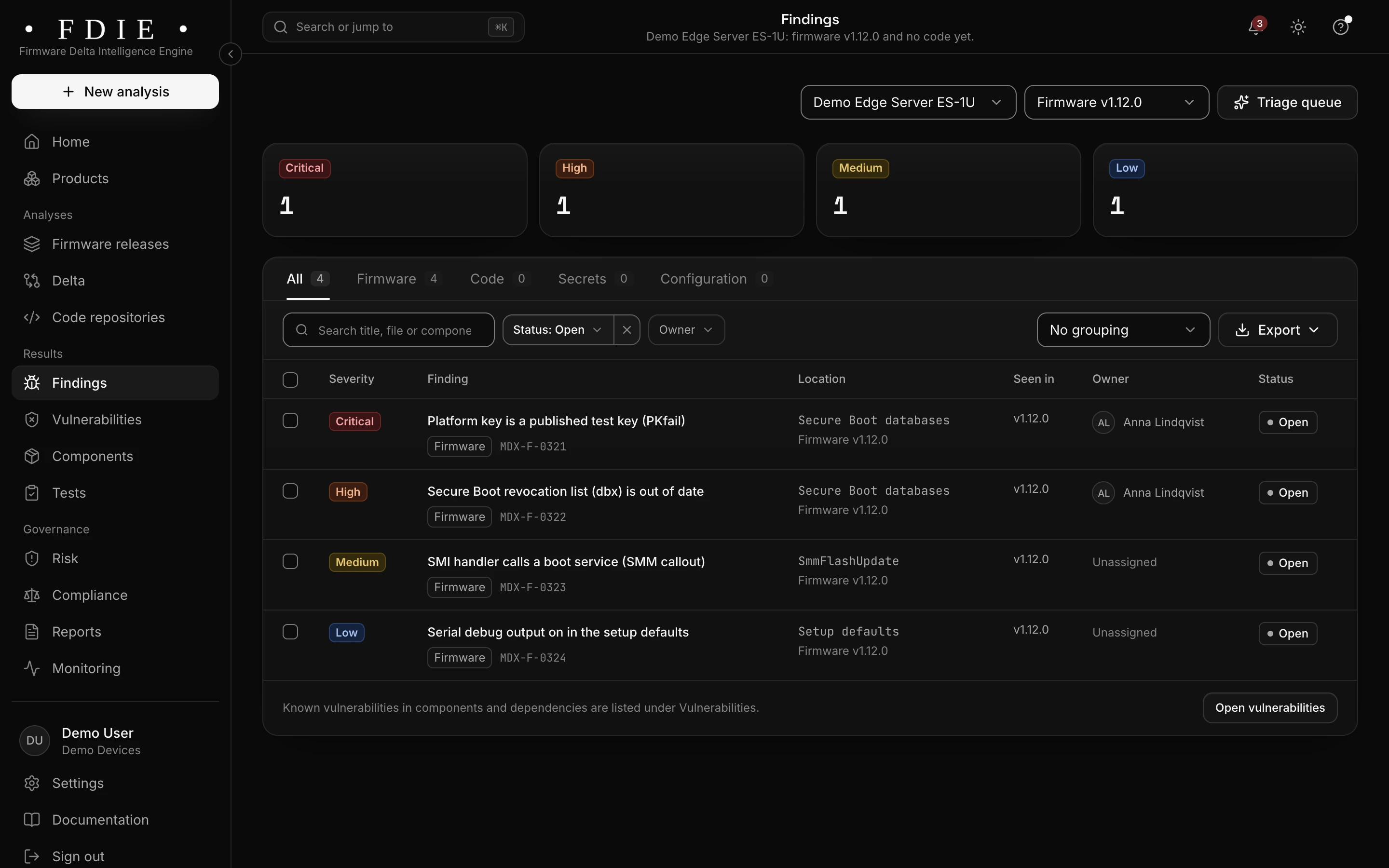
Task: Switch to the Secrets tab
Action: [595, 279]
